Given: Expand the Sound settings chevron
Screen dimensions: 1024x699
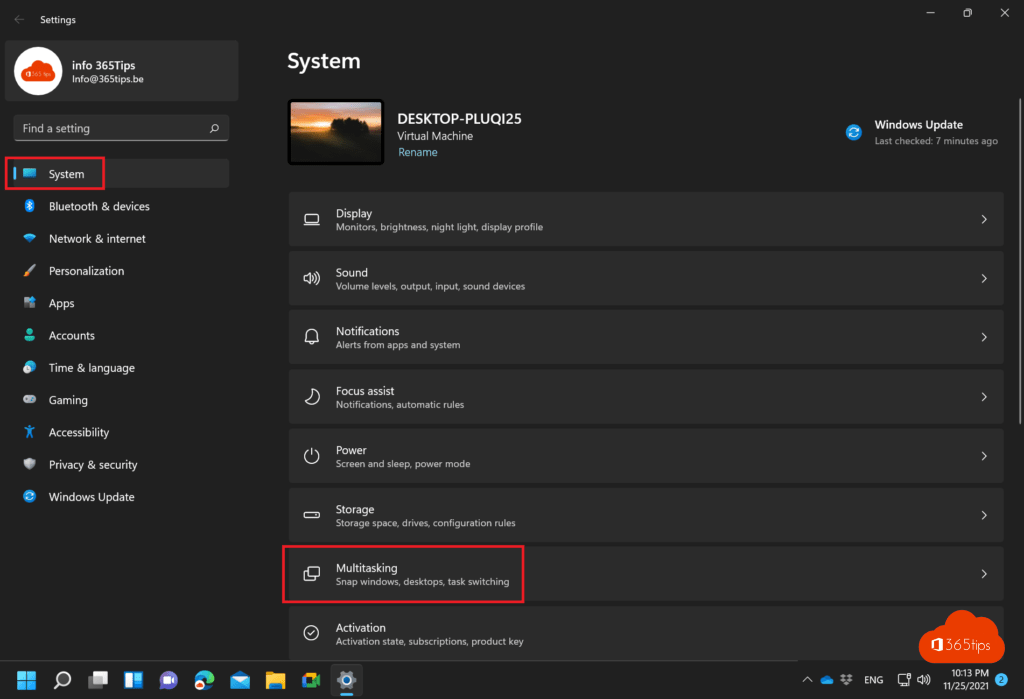Looking at the screenshot, I should (x=984, y=278).
